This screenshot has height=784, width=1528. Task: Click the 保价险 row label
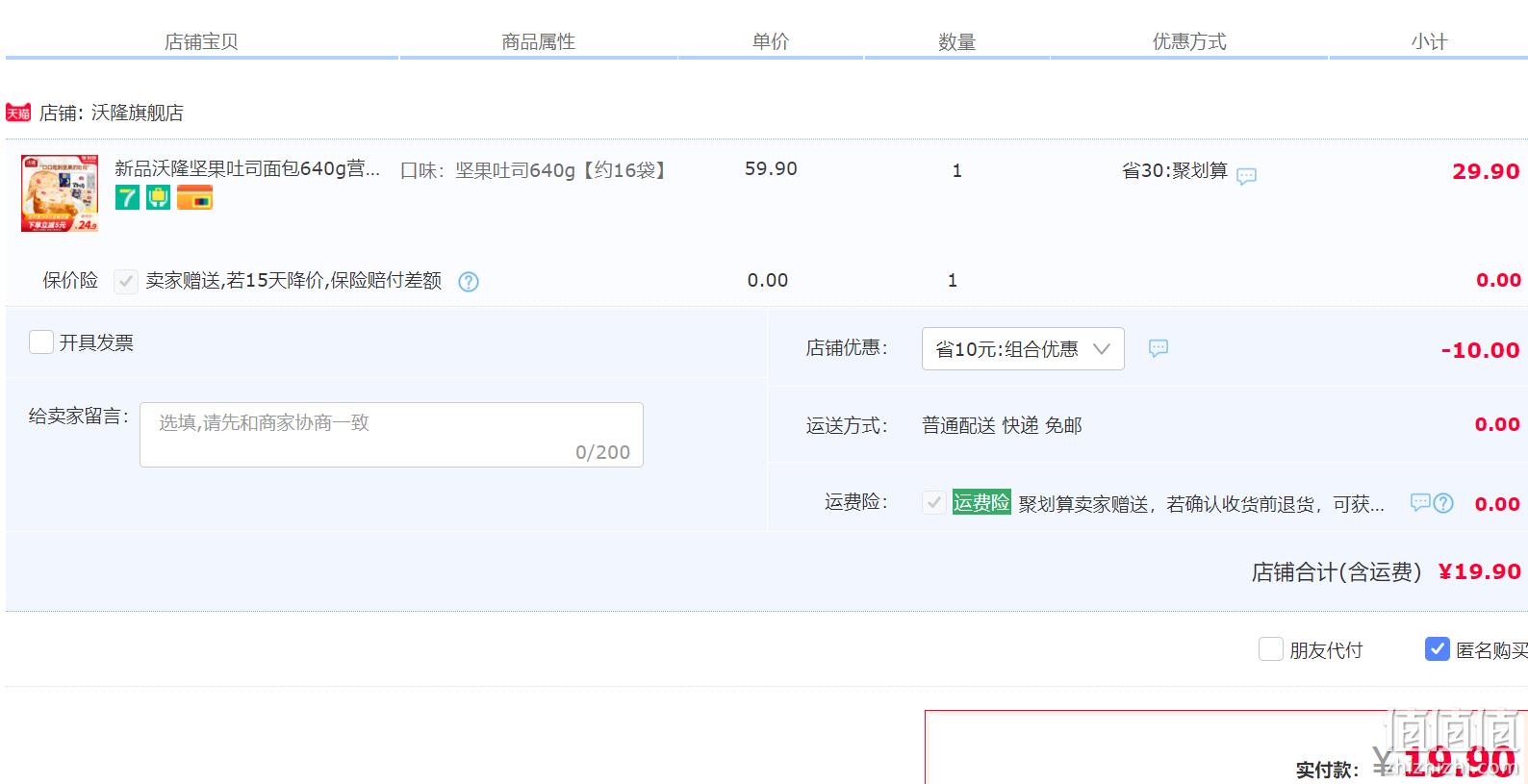point(70,280)
